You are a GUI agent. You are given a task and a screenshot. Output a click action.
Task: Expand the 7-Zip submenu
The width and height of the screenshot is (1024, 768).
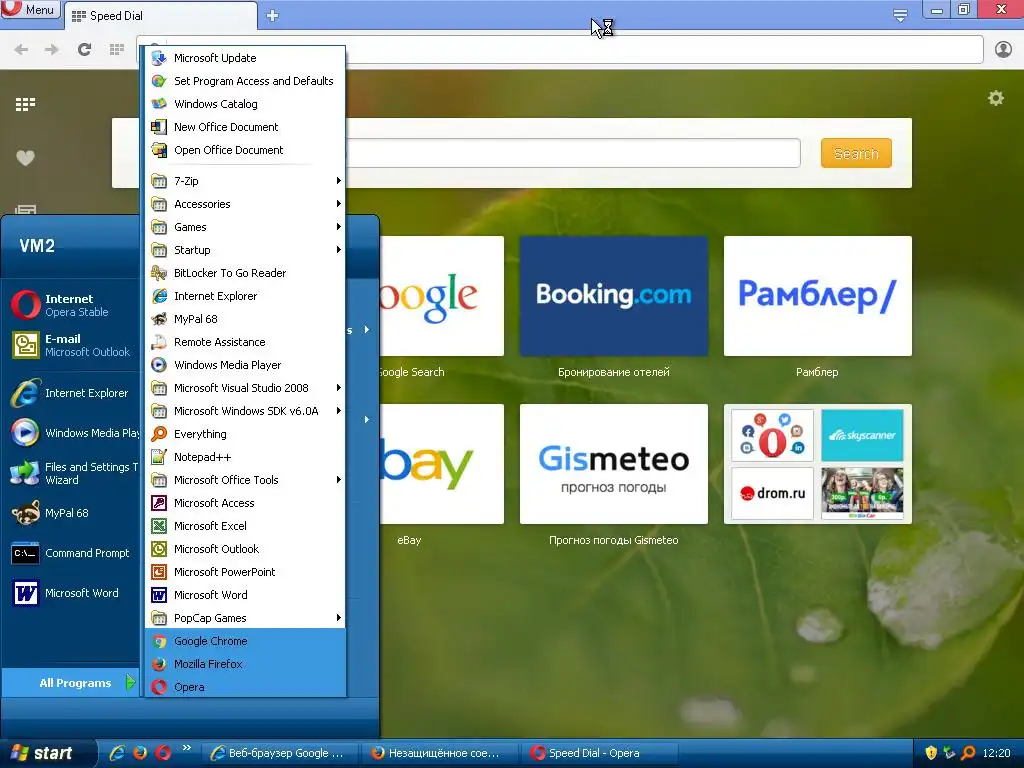[x=245, y=181]
